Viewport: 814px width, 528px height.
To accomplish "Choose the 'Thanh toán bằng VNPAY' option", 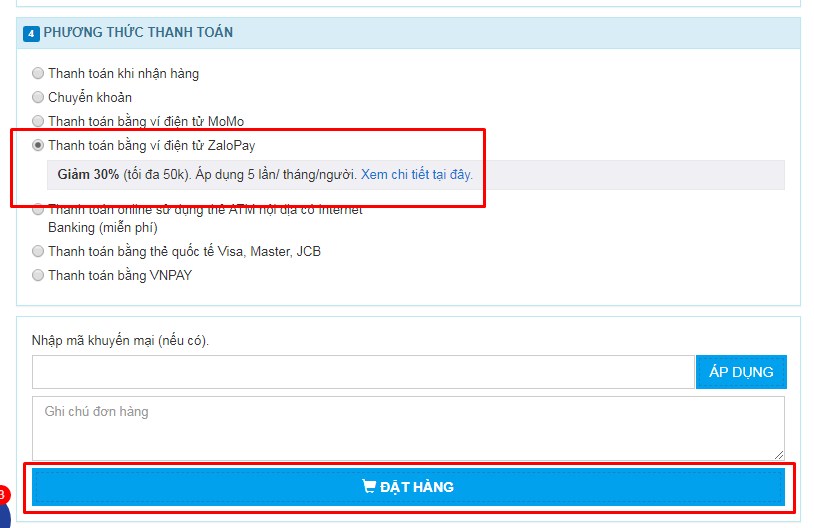I will 38,275.
